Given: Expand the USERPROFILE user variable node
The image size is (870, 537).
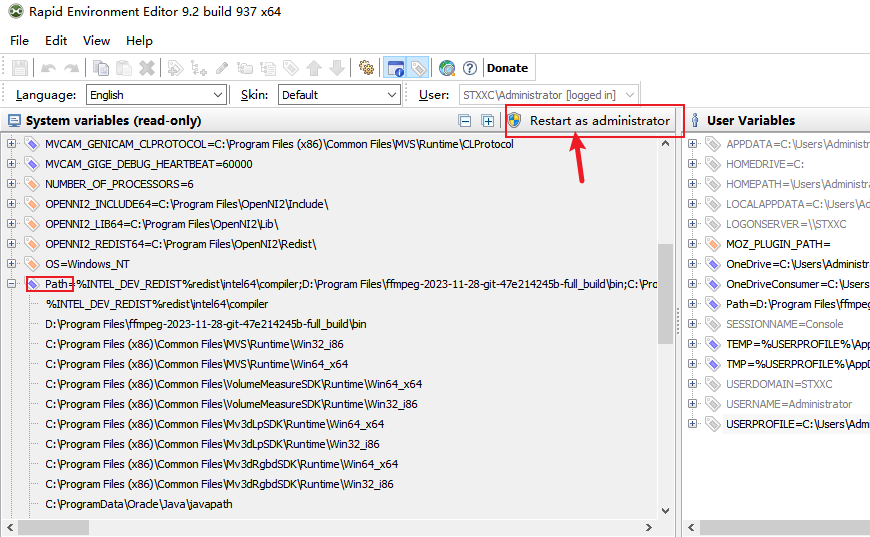Looking at the screenshot, I should click(692, 423).
